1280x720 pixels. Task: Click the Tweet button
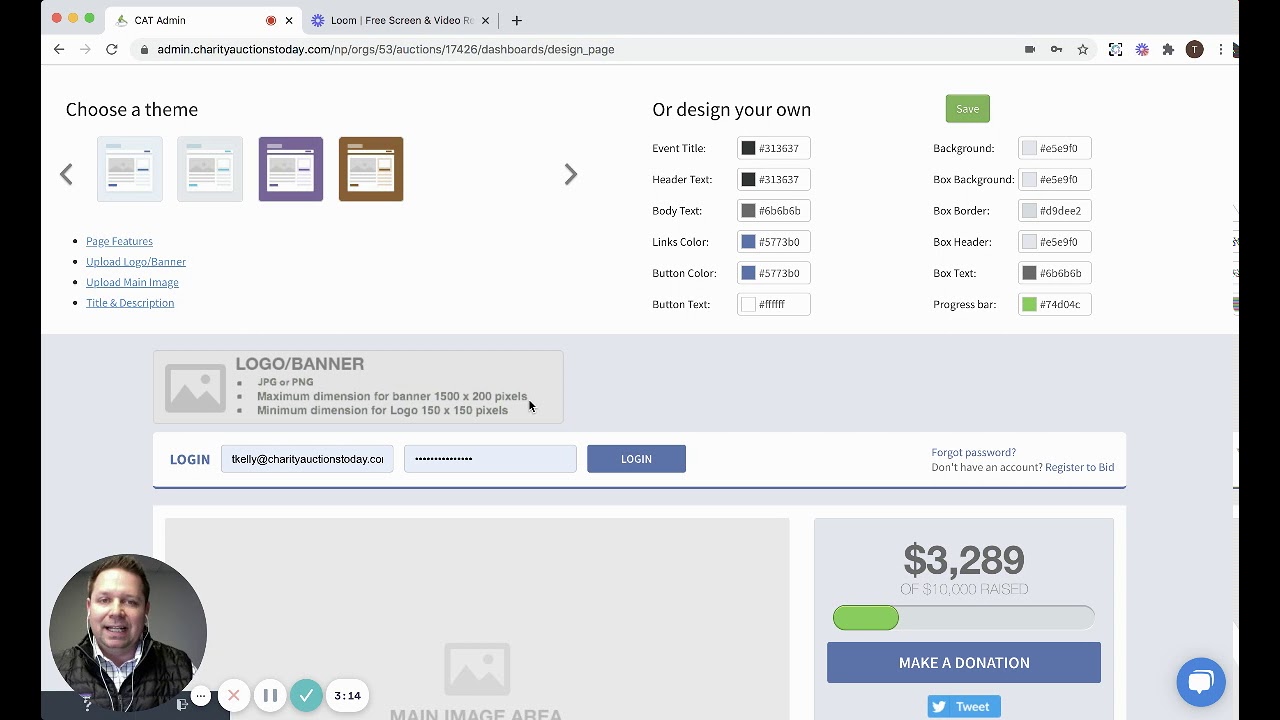(x=963, y=706)
